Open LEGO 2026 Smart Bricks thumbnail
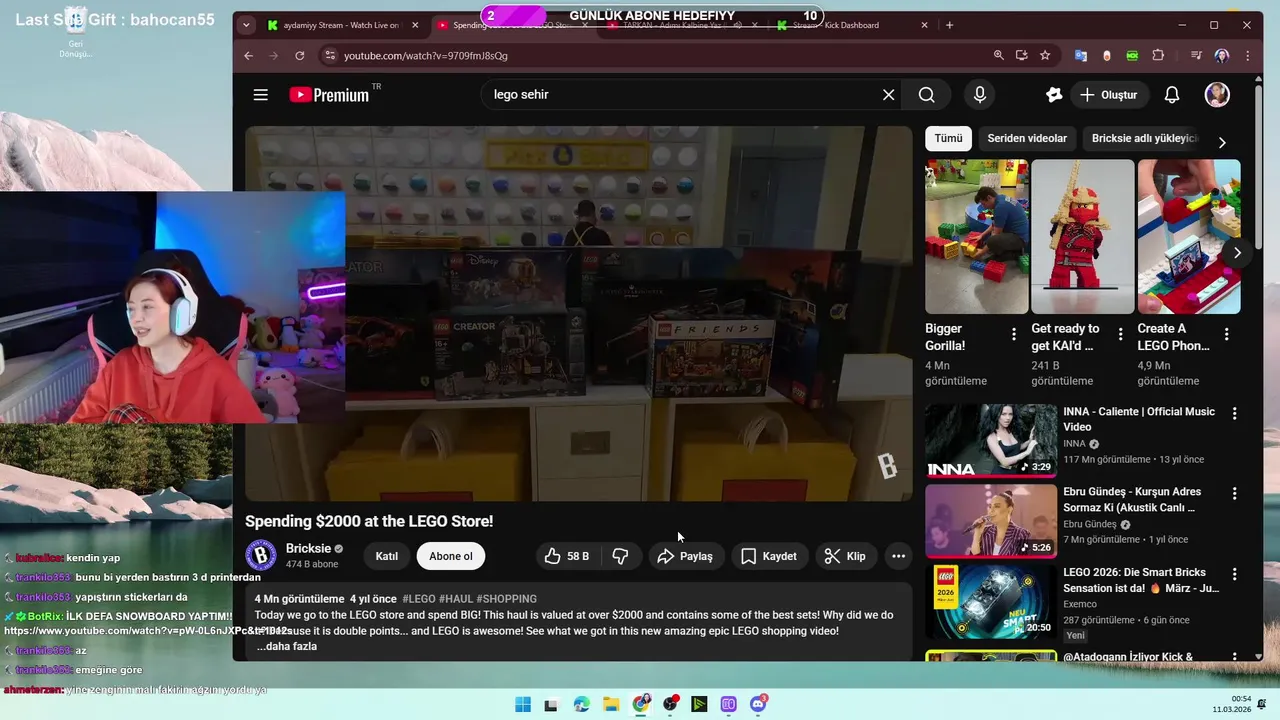Viewport: 1280px width, 720px height. tap(991, 602)
